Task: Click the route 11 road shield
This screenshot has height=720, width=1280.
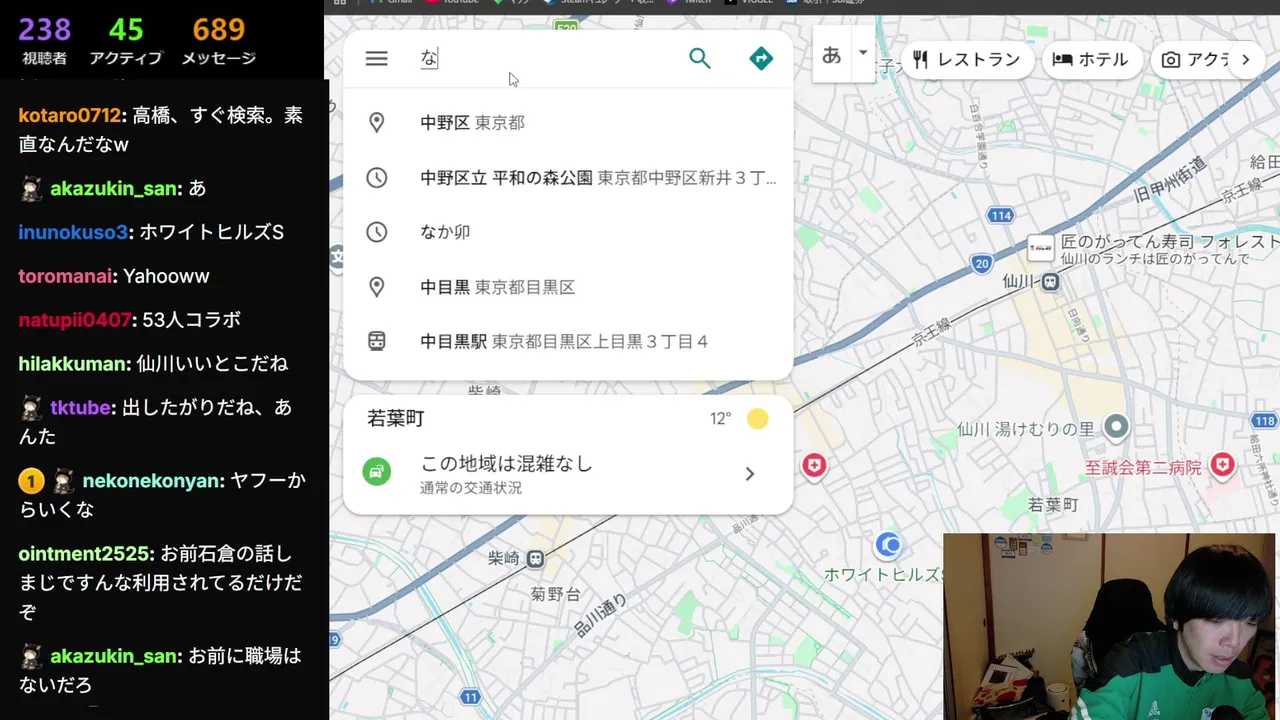Action: coord(471,697)
